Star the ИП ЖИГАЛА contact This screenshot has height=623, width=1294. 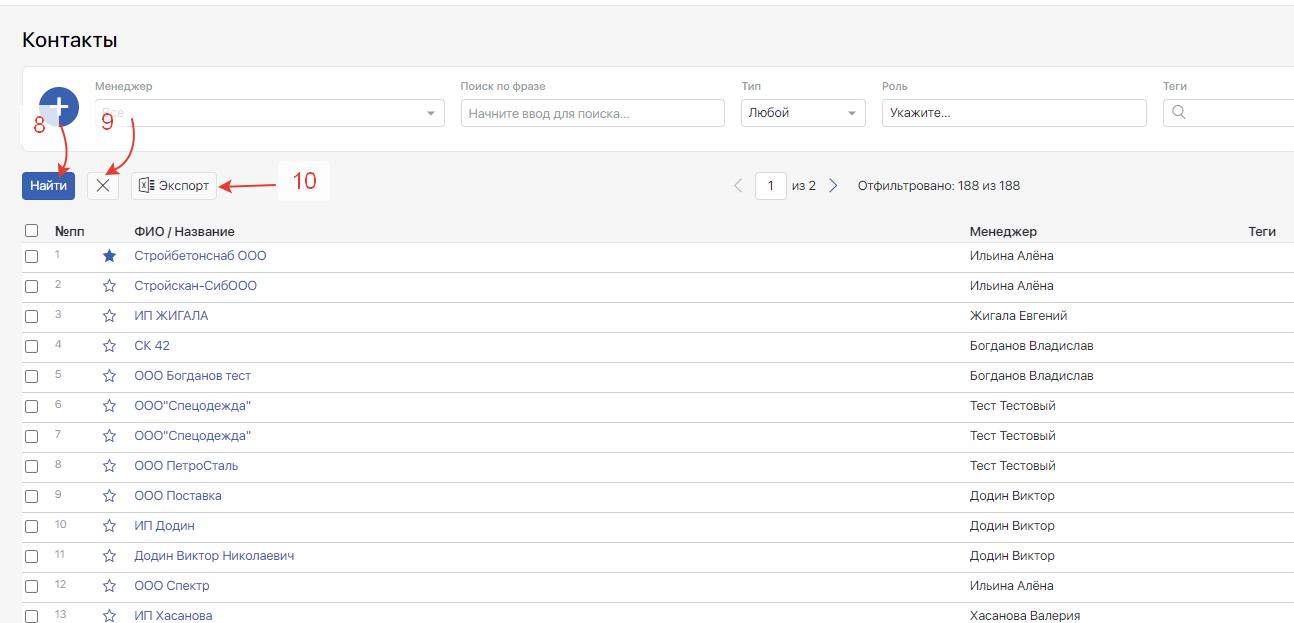[x=110, y=316]
